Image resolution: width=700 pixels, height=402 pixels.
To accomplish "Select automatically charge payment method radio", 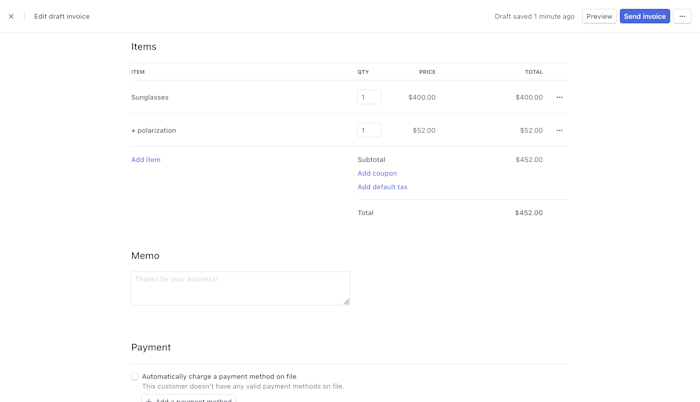I will tap(135, 377).
